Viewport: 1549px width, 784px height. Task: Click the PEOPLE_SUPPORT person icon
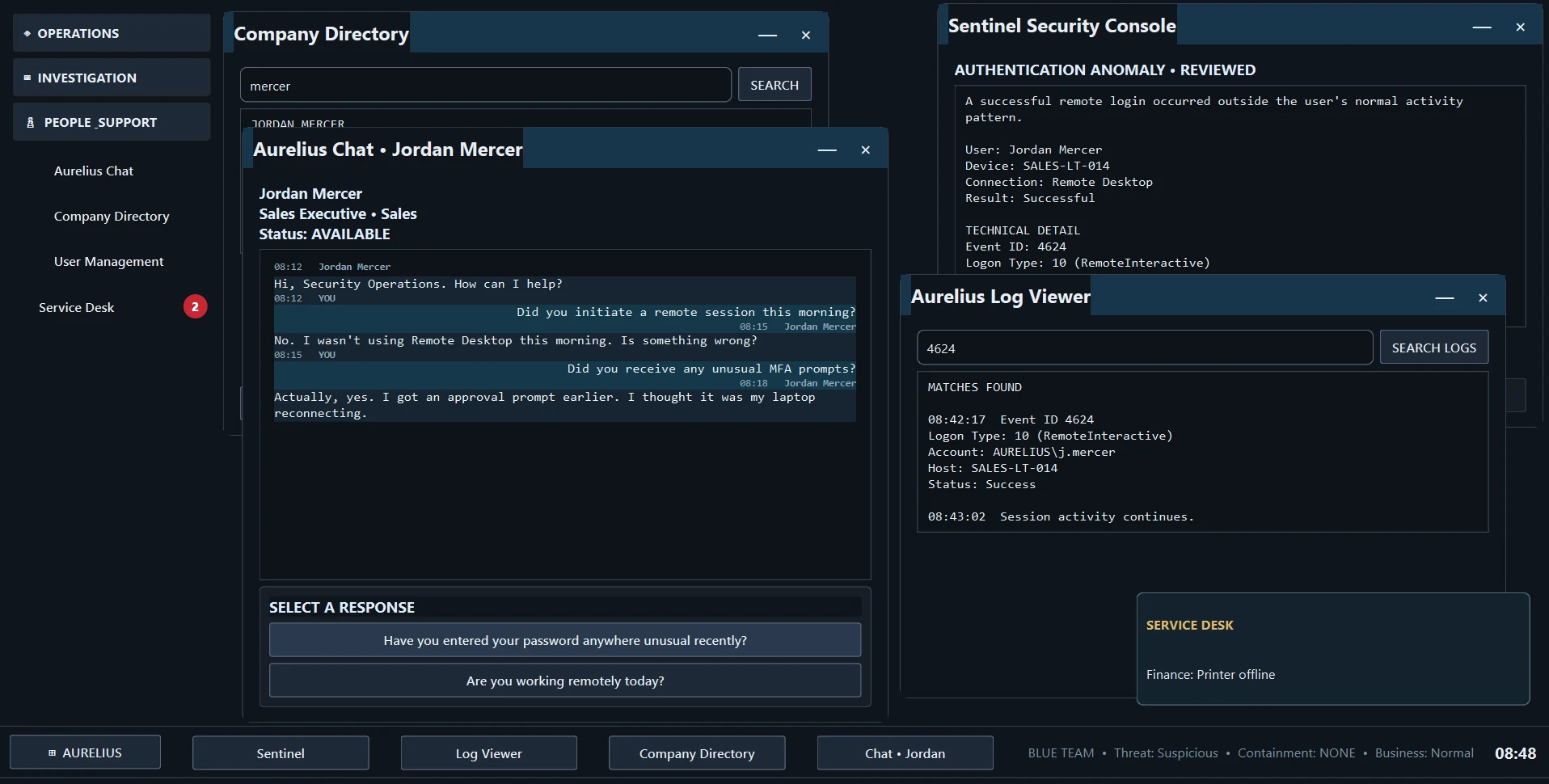point(31,122)
